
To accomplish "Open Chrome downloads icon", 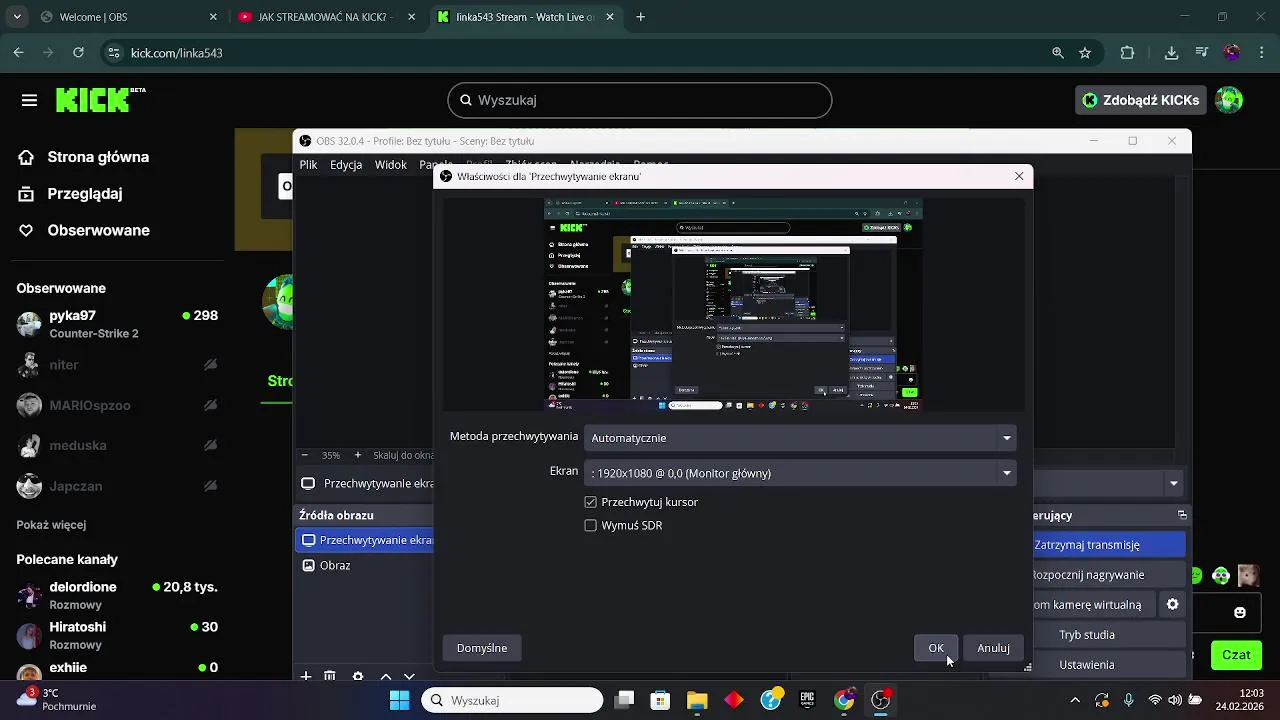I will tap(1172, 53).
